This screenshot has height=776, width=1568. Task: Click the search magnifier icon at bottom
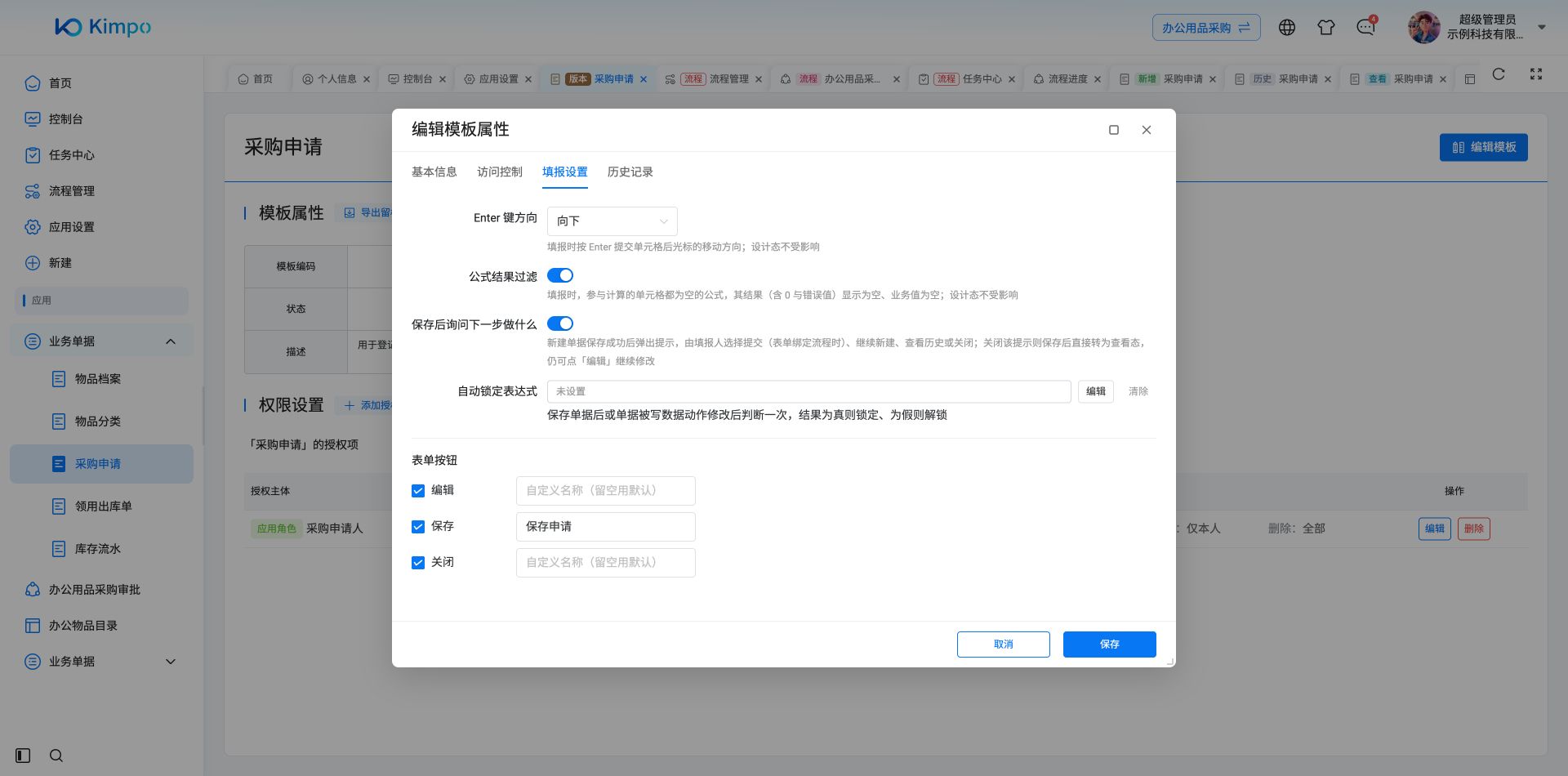(x=56, y=756)
